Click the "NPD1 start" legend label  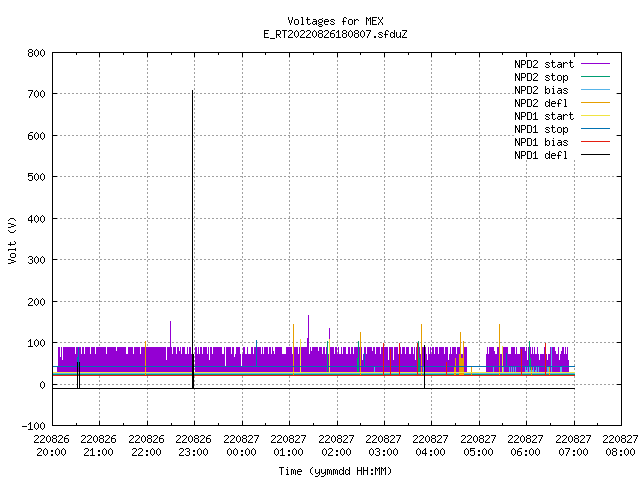coord(544,116)
